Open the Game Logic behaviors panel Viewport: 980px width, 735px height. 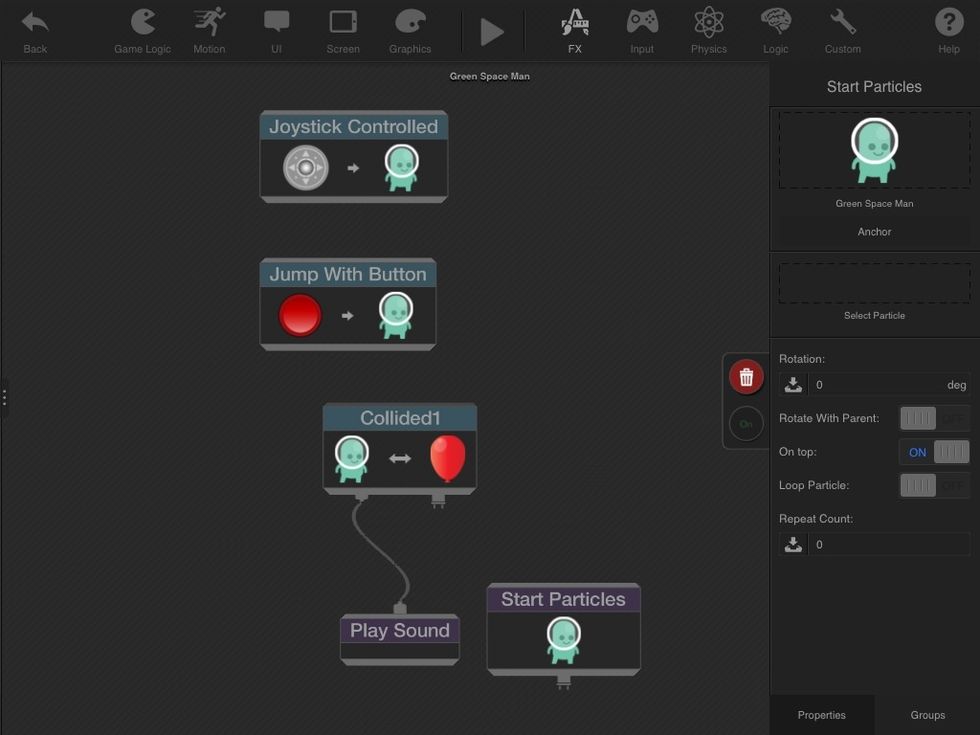[x=141, y=27]
